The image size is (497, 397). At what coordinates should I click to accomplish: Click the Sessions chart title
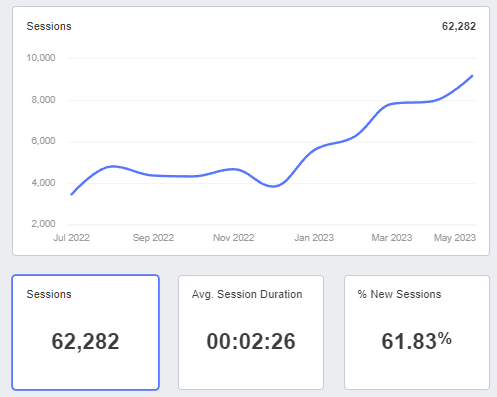49,26
